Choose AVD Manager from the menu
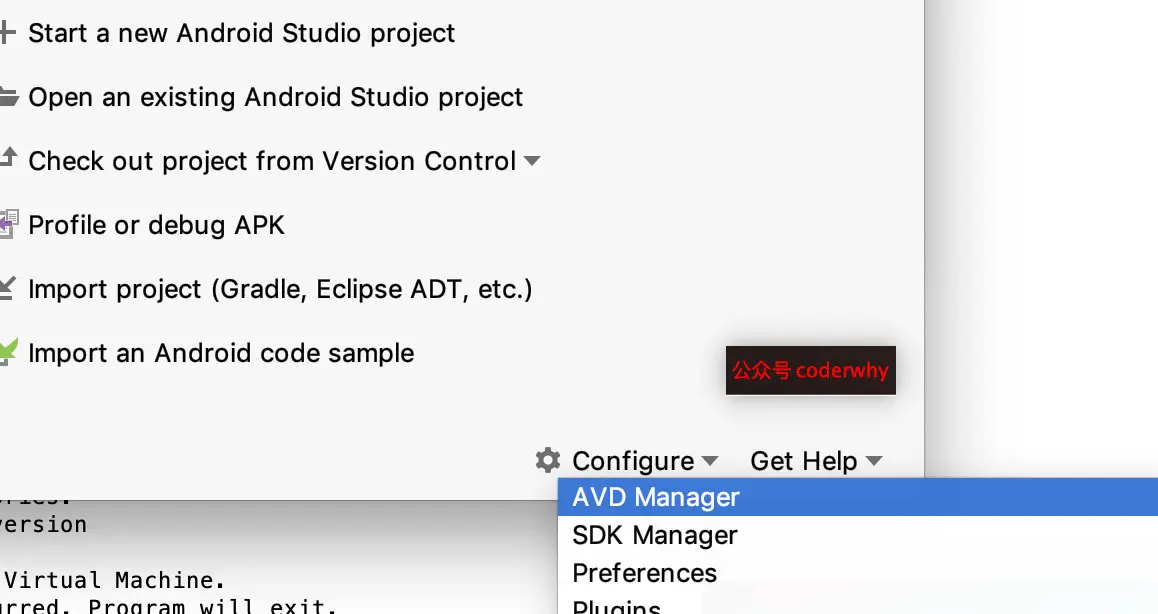The width and height of the screenshot is (1158, 614). tap(858, 497)
